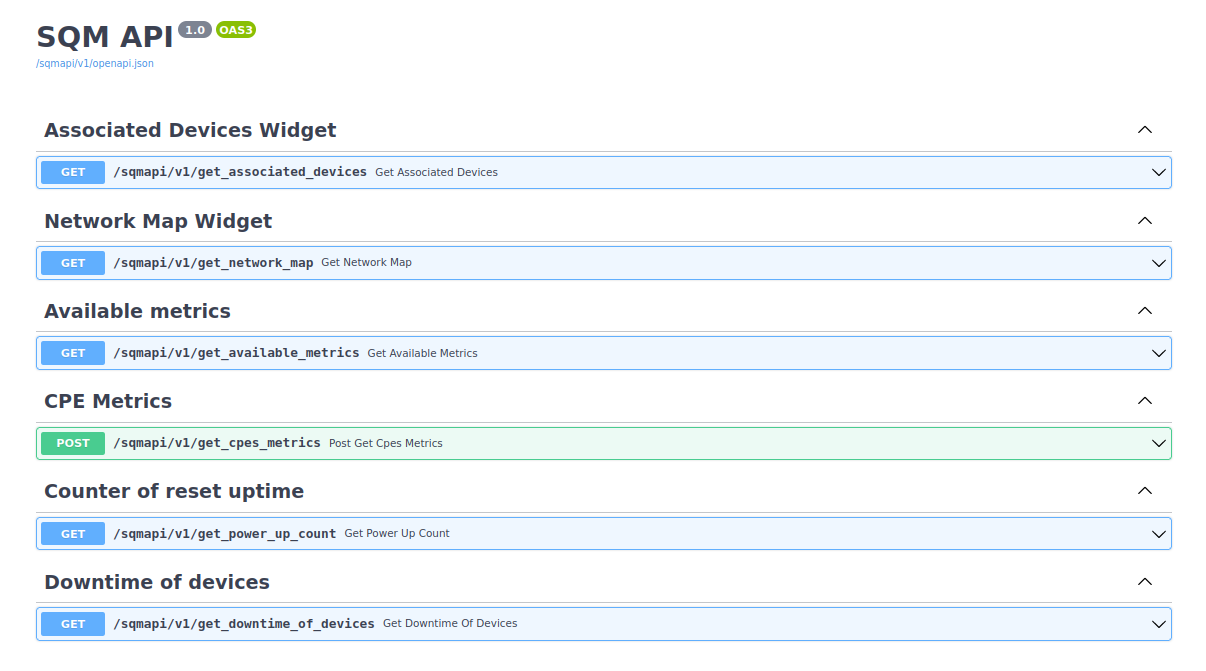
Task: Collapse Counter of reset uptime section
Action: point(1145,491)
